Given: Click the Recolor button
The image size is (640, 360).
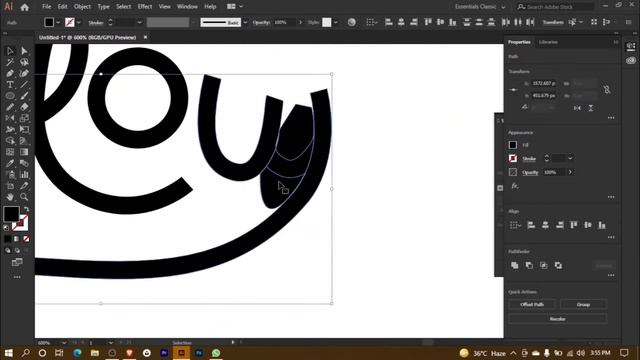Looking at the screenshot, I should (x=558, y=319).
